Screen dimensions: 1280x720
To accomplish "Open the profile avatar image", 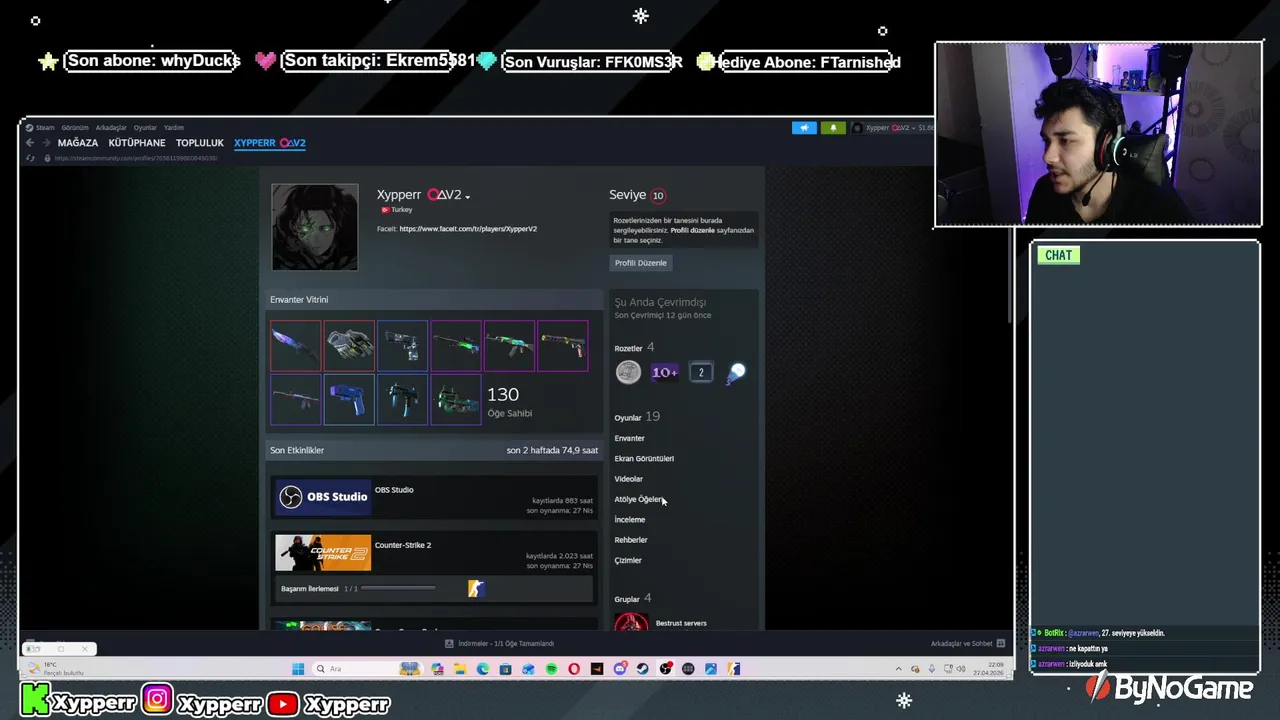I will click(314, 227).
